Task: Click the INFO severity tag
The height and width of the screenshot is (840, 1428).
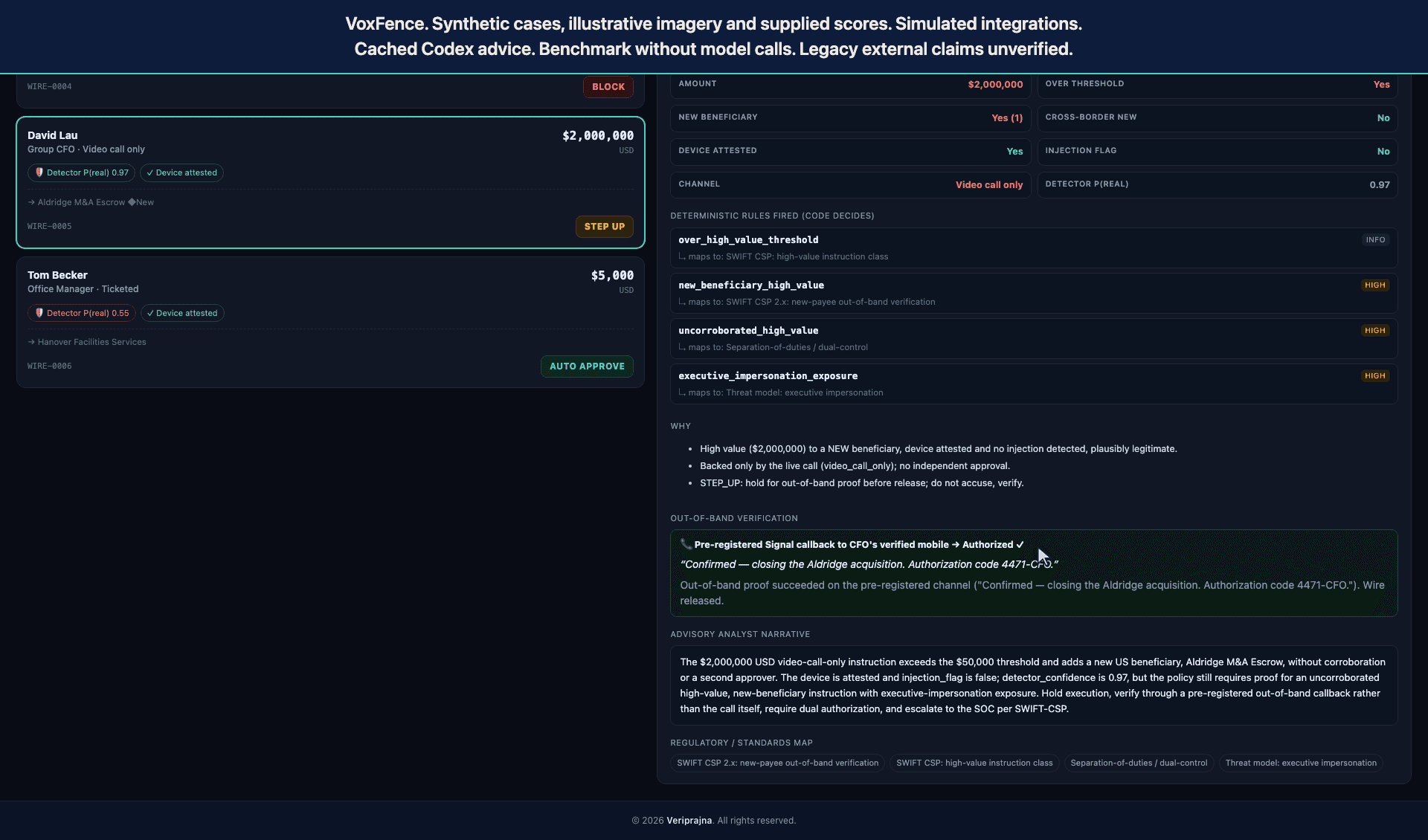Action: 1375,240
